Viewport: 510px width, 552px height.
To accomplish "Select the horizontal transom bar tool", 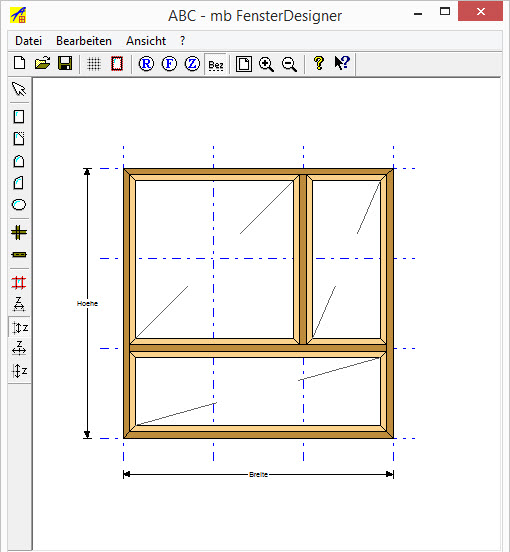I will [x=19, y=255].
